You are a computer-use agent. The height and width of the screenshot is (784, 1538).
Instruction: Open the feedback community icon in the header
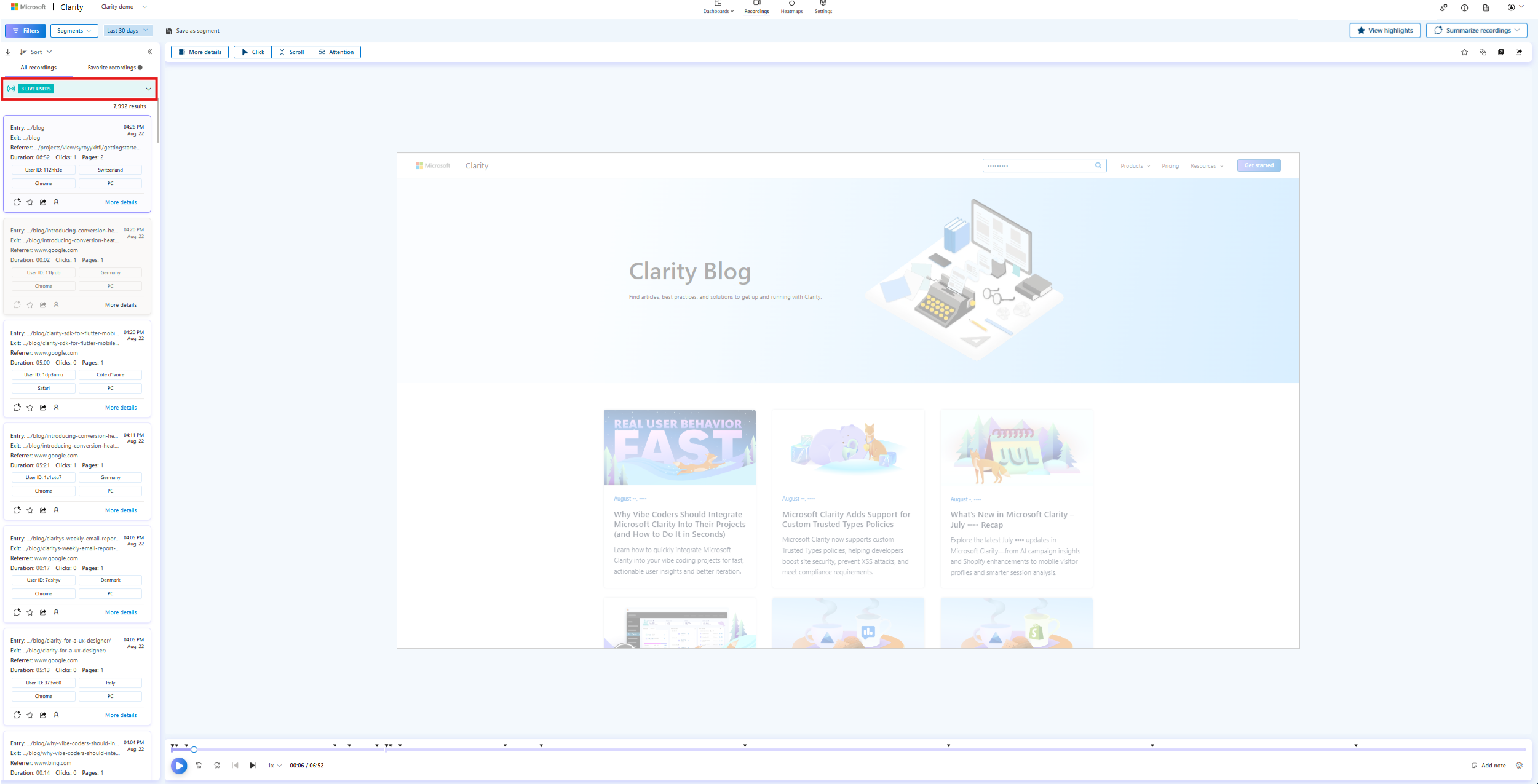tap(1443, 7)
